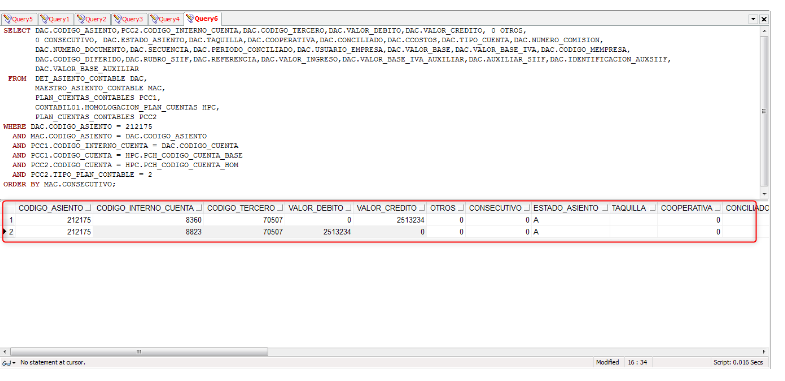The height and width of the screenshot is (381, 785).
Task: Click the DET_ASIENTO_CONTABLE DAC table name
Action: click(x=91, y=79)
